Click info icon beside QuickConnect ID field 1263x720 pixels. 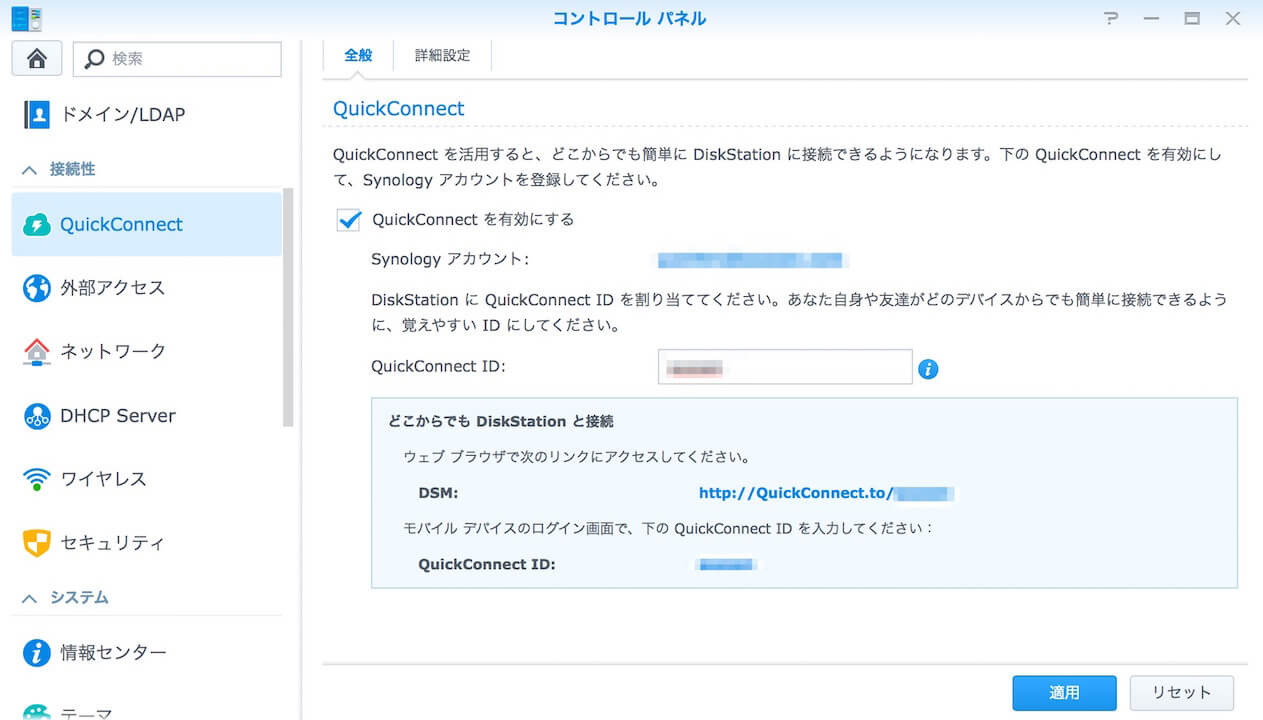click(928, 369)
